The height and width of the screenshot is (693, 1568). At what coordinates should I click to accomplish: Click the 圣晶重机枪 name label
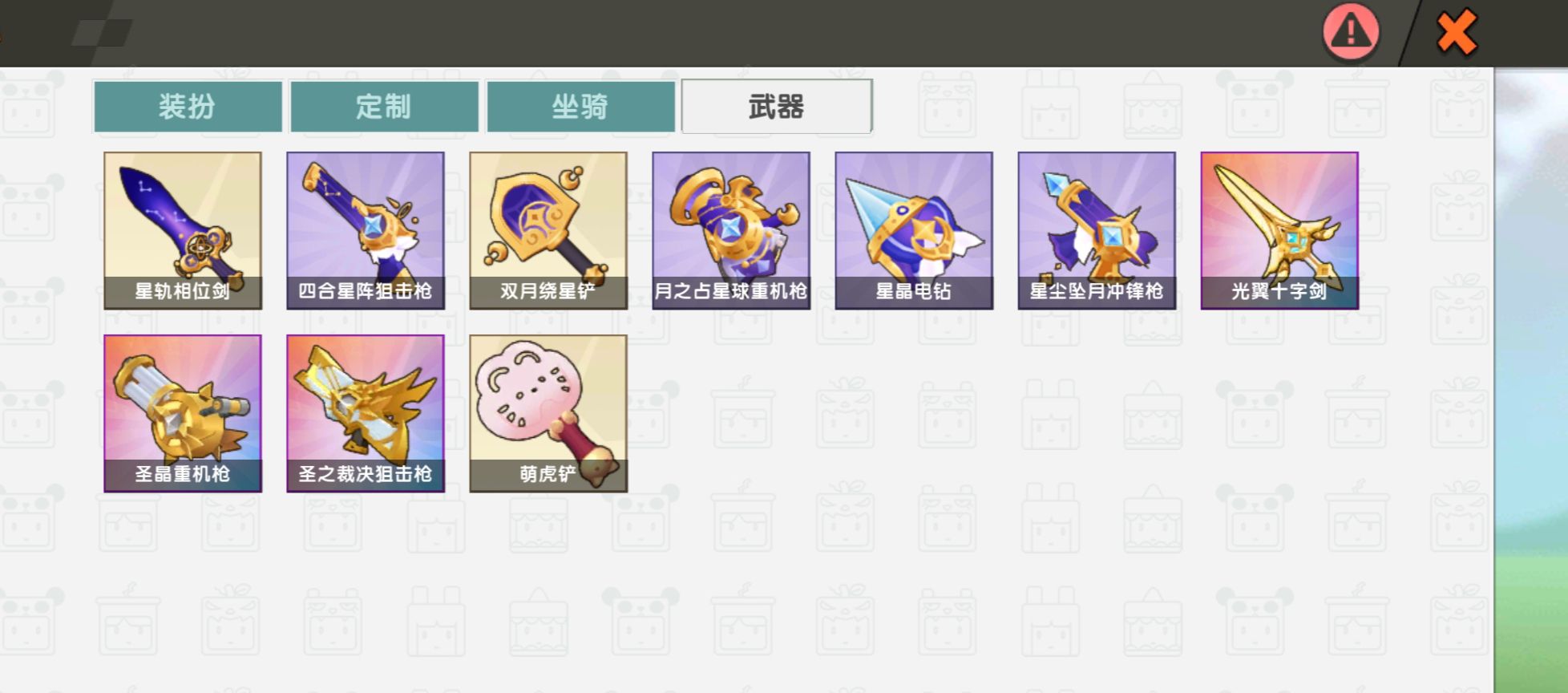click(x=183, y=474)
